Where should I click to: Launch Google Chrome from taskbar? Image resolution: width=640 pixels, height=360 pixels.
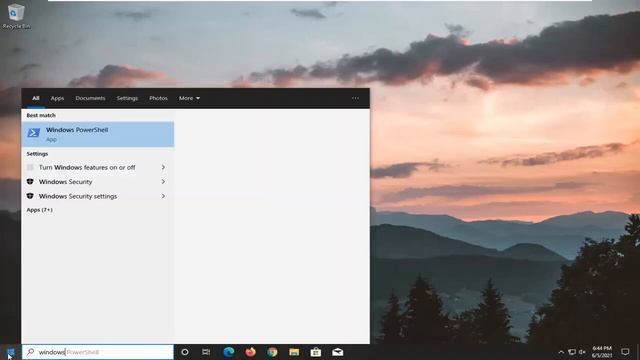(x=272, y=352)
